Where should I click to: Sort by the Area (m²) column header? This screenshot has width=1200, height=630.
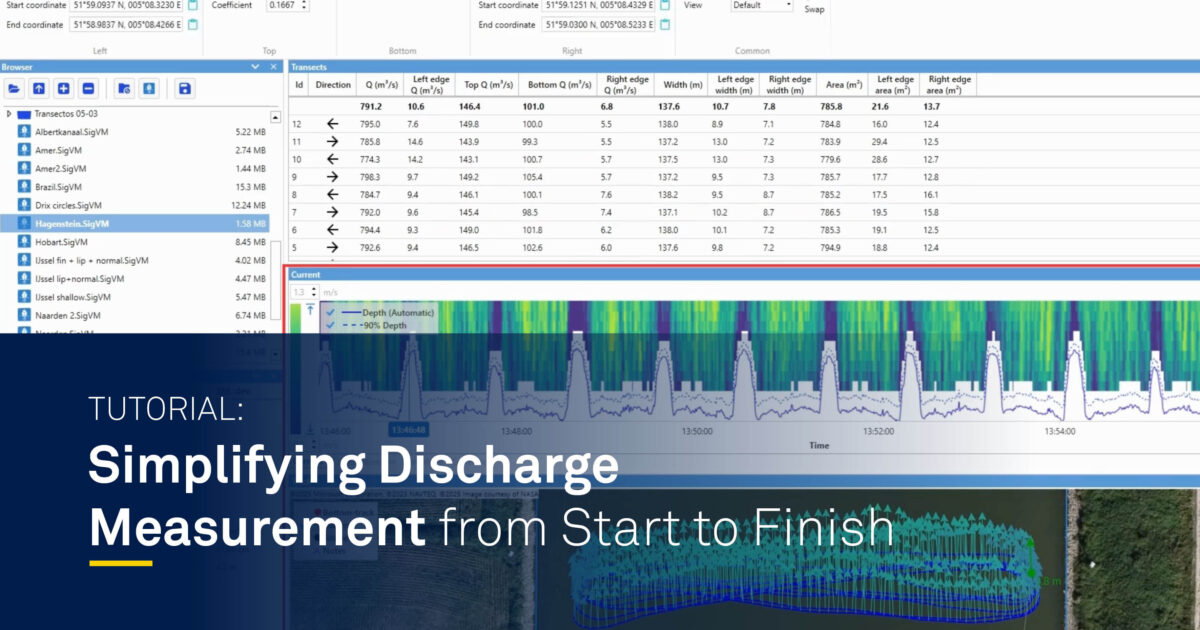coord(842,85)
